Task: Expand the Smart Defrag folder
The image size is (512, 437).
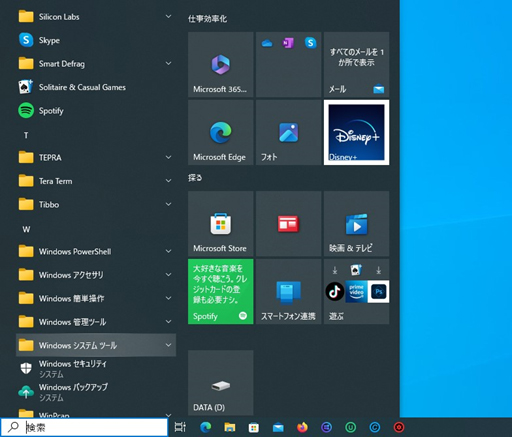Action: tap(169, 63)
